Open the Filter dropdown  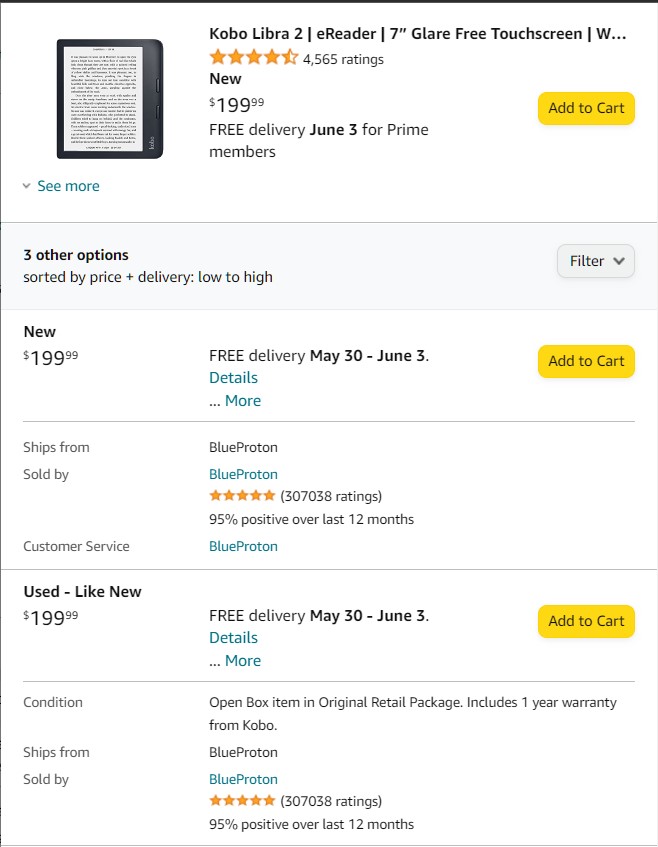(595, 261)
